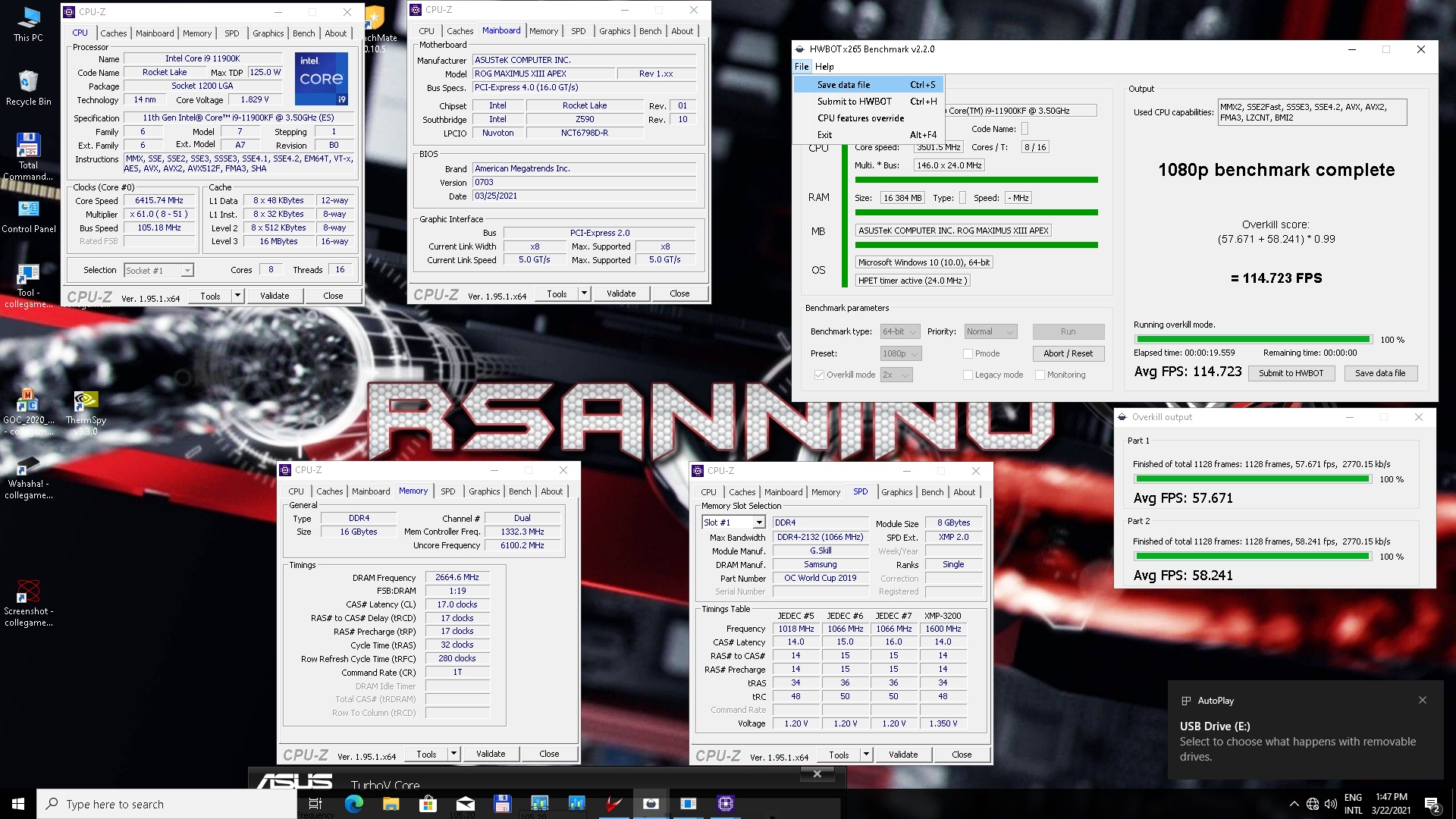This screenshot has width=1456, height=819.
Task: Dismiss the AutoPlay notification
Action: 1423,700
